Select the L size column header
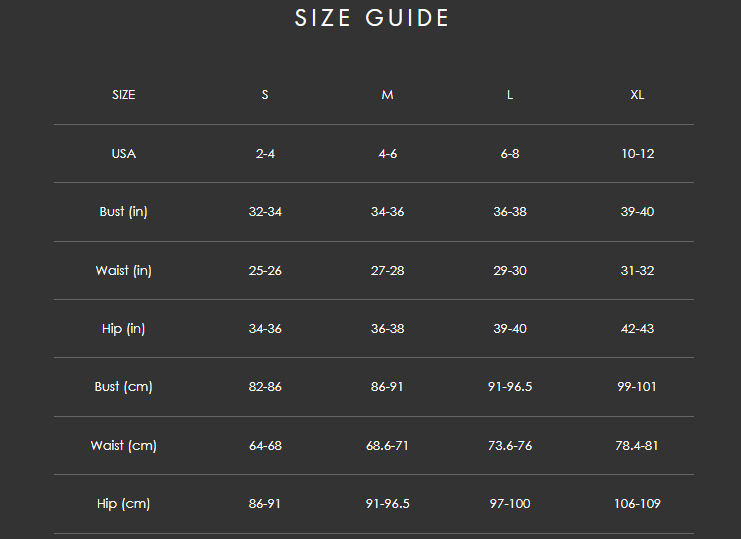This screenshot has height=539, width=741. coord(510,95)
